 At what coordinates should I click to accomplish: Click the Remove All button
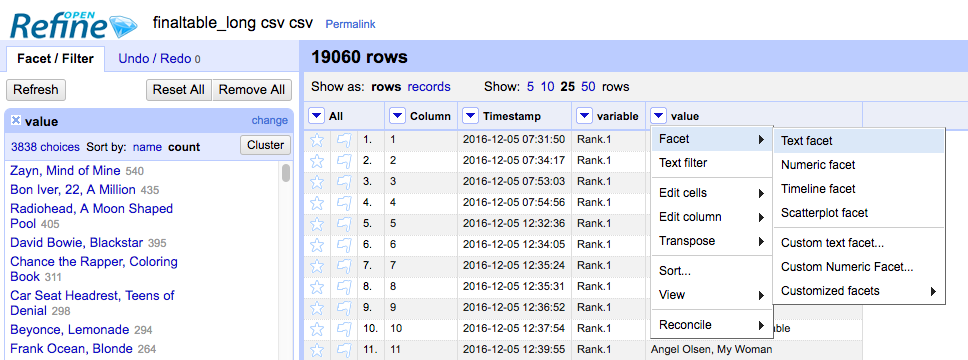click(x=252, y=90)
